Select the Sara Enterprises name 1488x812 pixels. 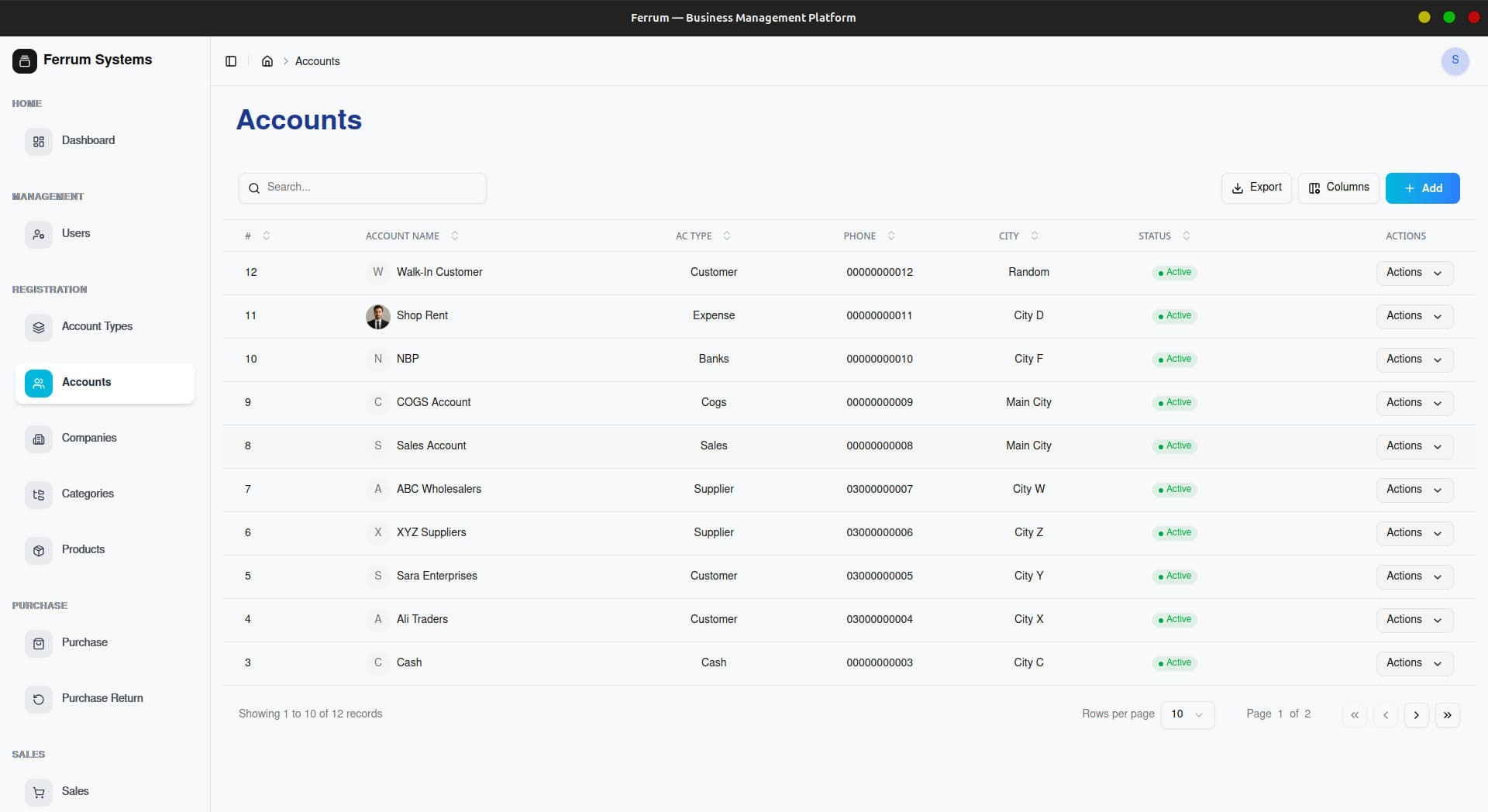point(437,576)
